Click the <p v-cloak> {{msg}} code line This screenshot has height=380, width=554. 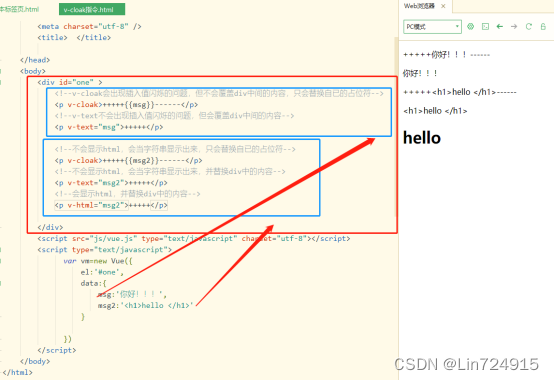click(126, 105)
